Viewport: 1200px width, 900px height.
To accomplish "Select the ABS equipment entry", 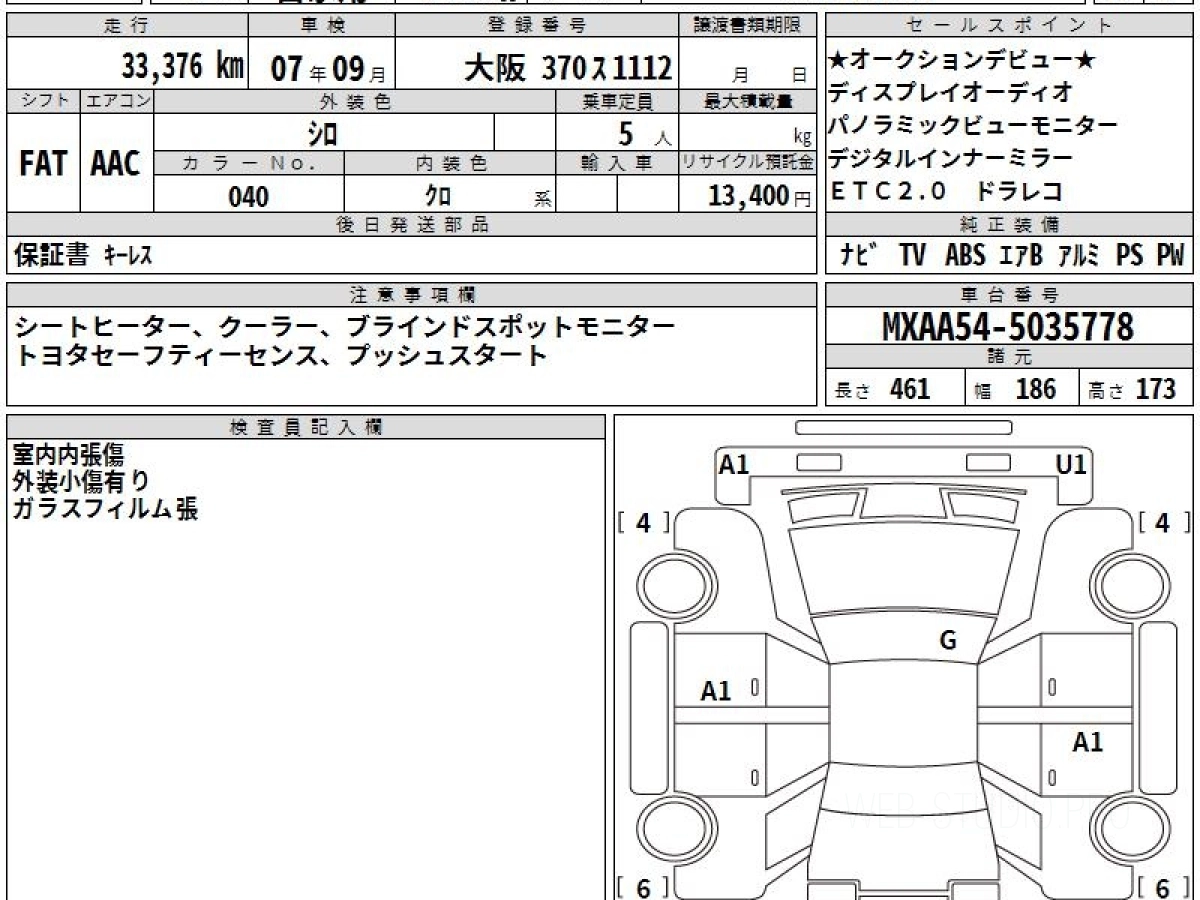I will point(966,256).
